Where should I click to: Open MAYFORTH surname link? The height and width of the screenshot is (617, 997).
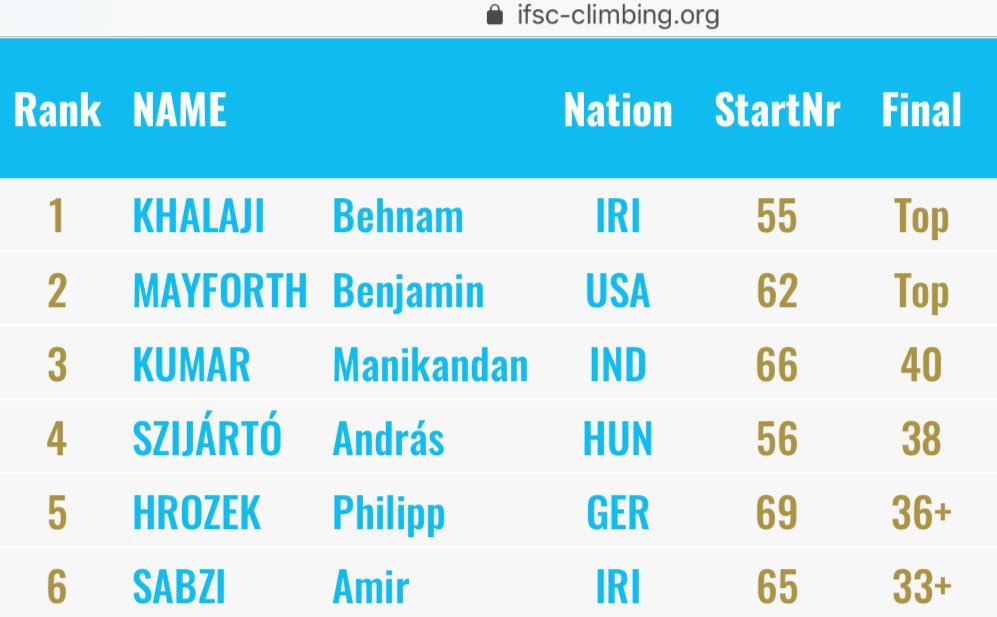pos(220,291)
